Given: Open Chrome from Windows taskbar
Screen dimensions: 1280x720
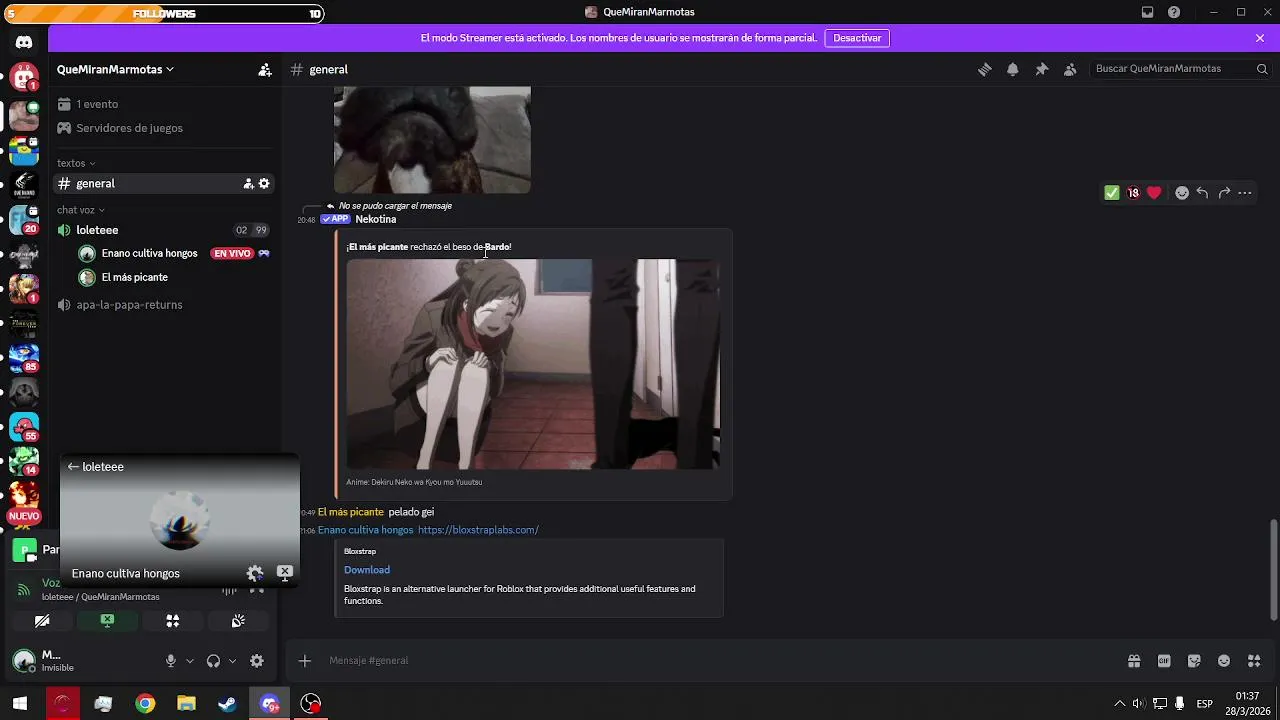Looking at the screenshot, I should (x=145, y=704).
